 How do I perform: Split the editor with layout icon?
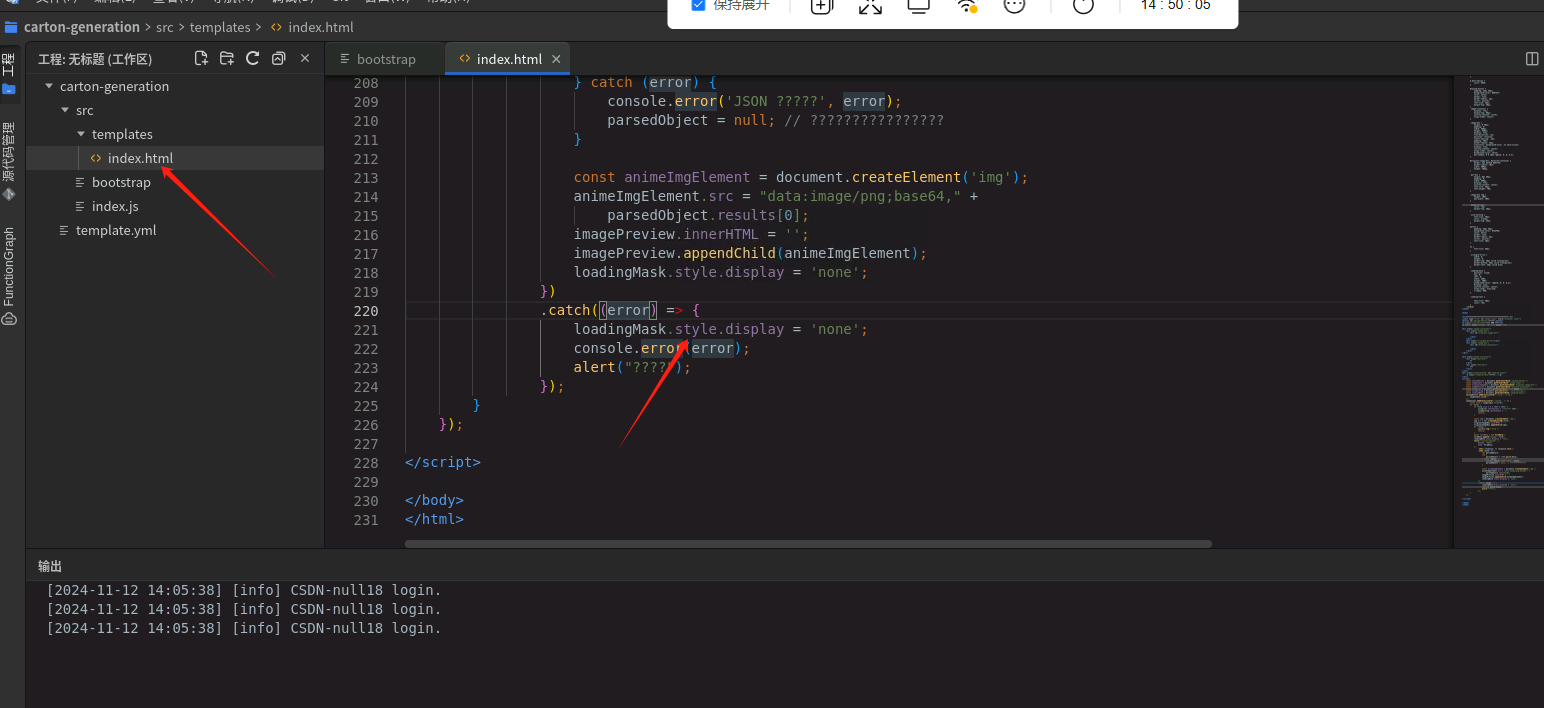(1531, 59)
